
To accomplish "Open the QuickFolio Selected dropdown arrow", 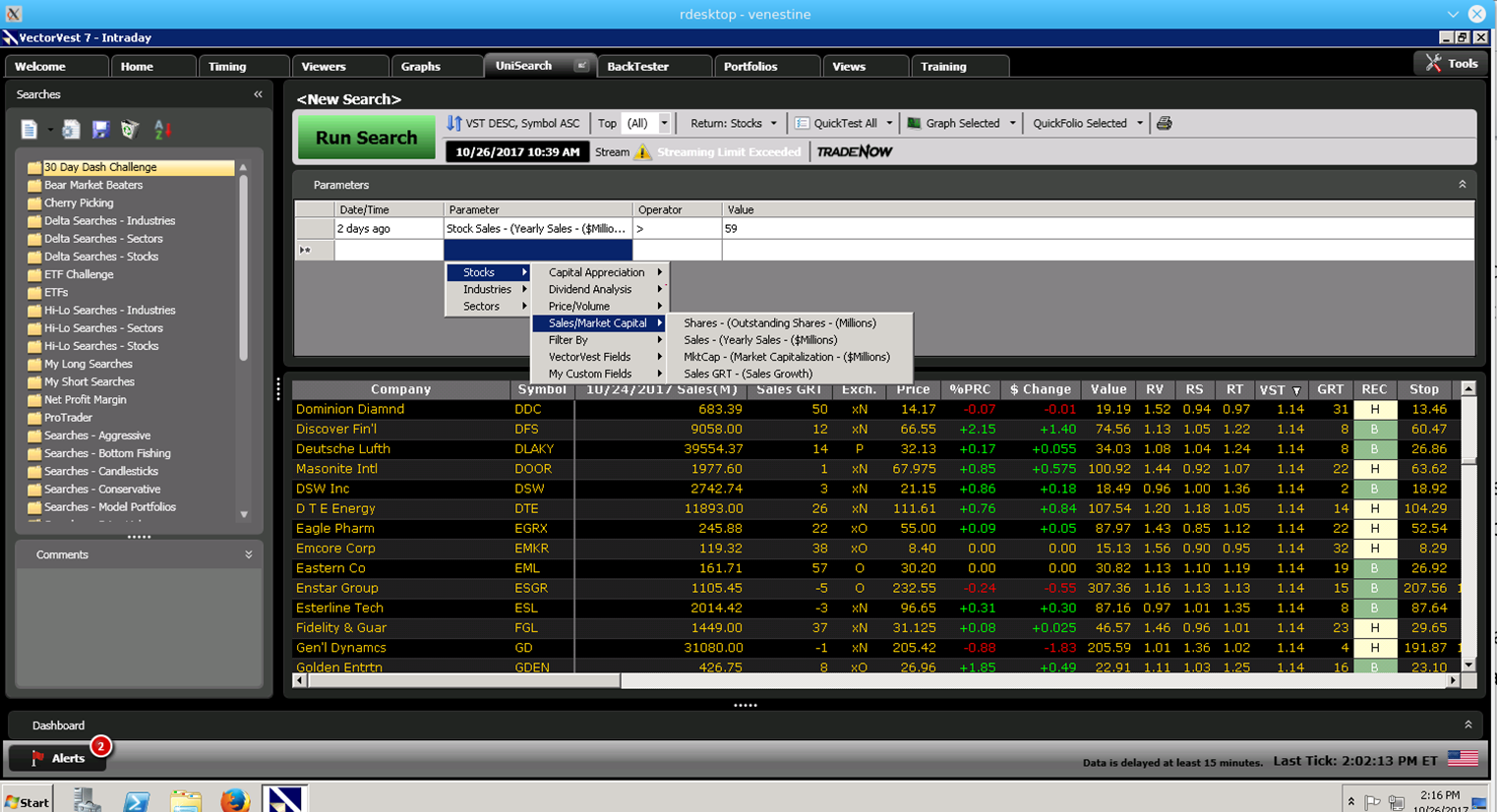I will tap(1140, 123).
